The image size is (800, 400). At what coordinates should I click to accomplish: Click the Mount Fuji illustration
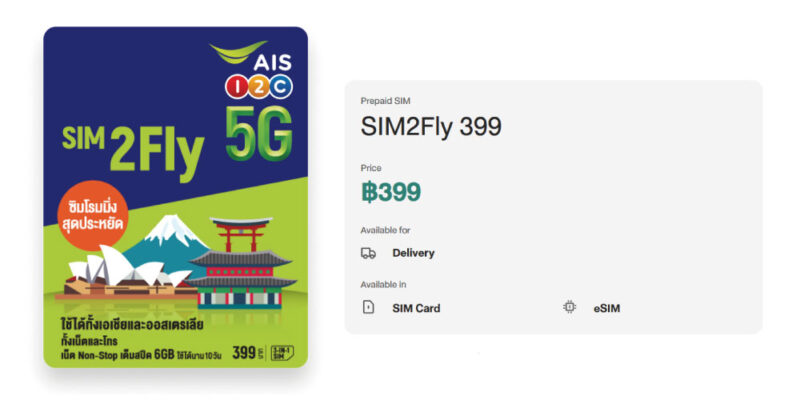point(168,244)
